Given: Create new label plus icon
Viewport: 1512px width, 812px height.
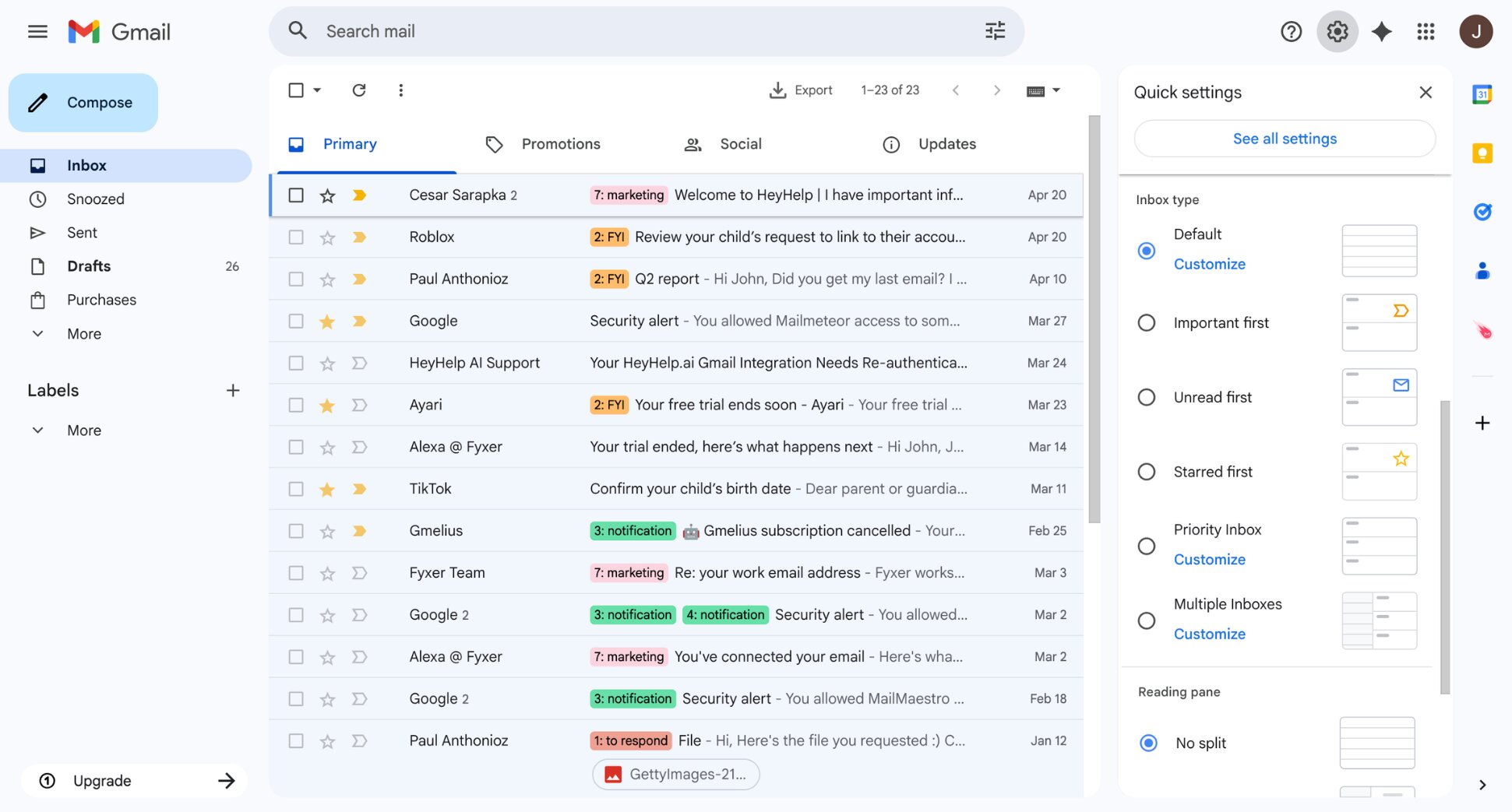Looking at the screenshot, I should pyautogui.click(x=232, y=391).
